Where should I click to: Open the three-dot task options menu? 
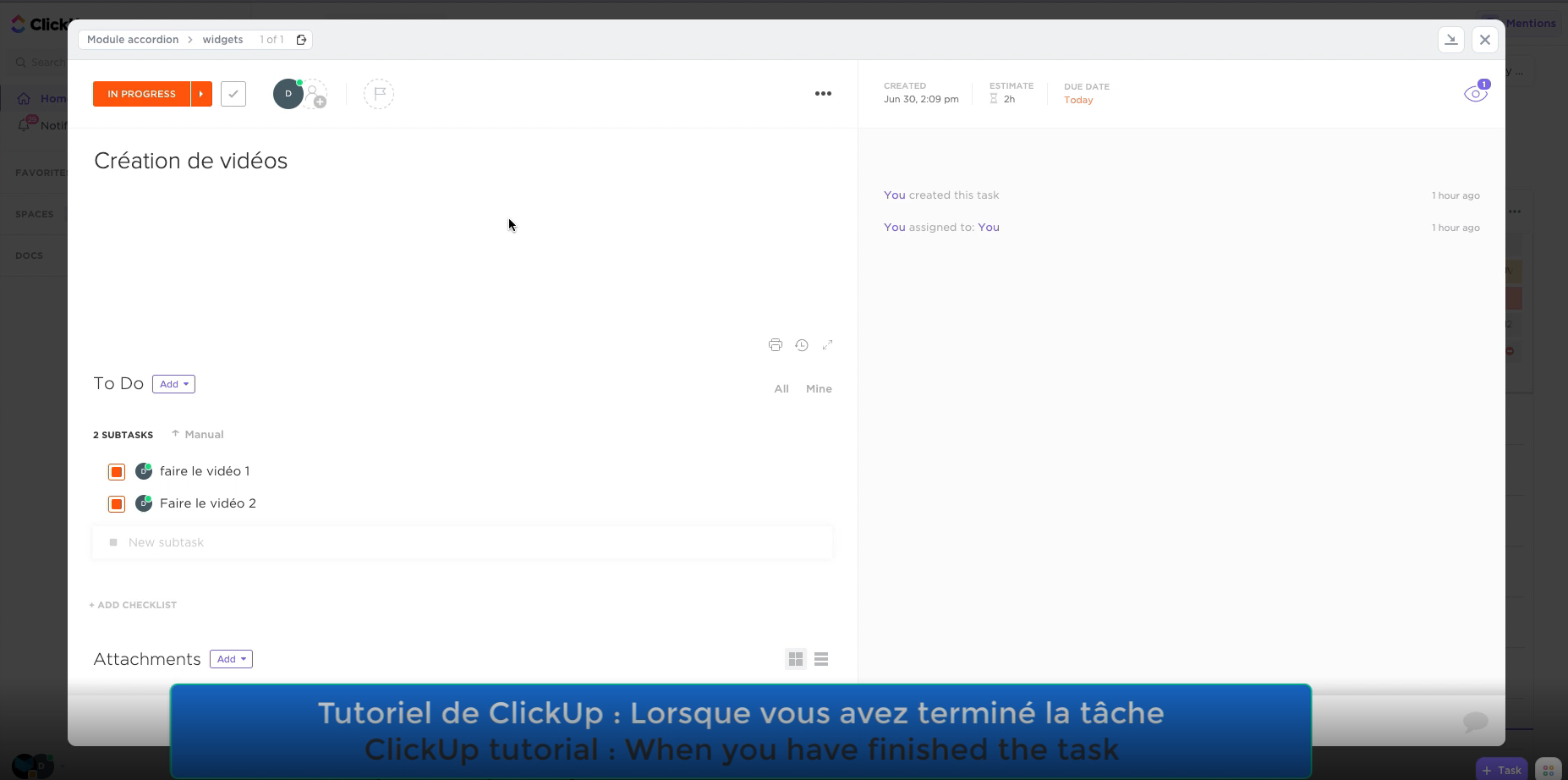823,94
